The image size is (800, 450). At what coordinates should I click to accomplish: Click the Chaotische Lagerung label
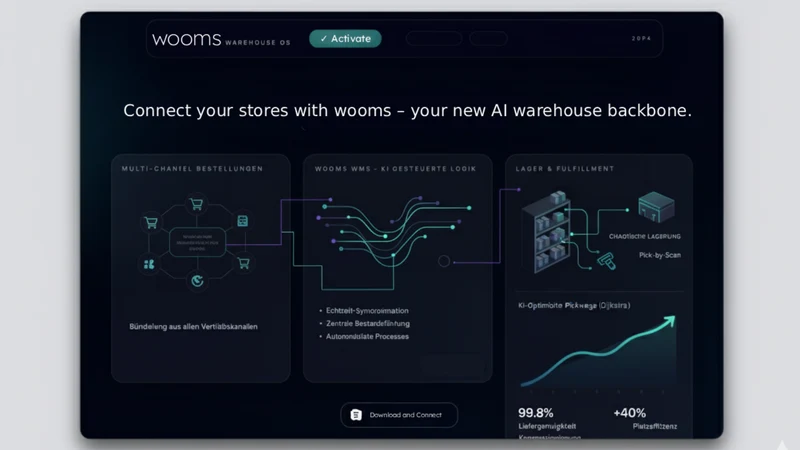[644, 237]
